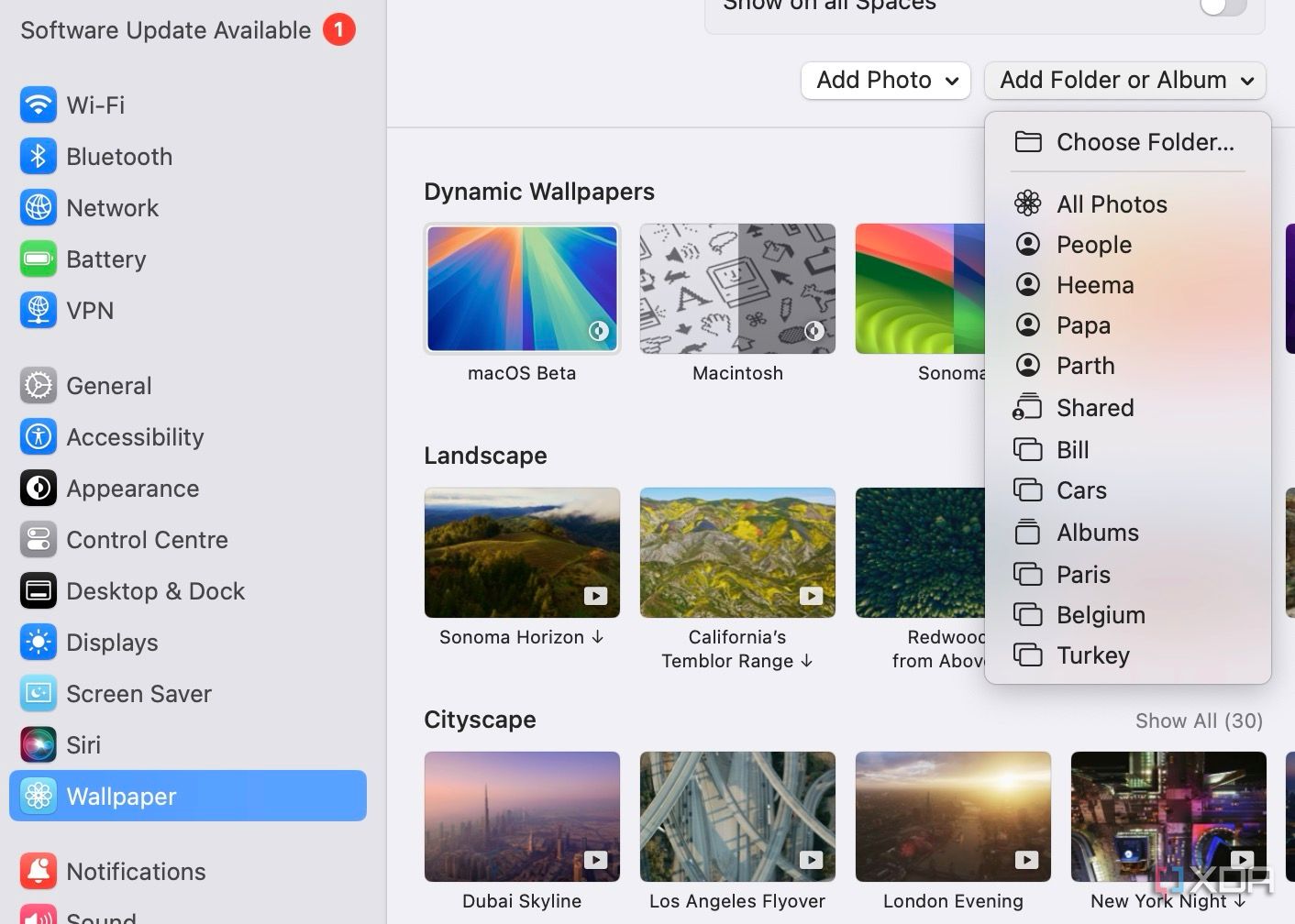Screen dimensions: 1295x924
Task: Open Wi-Fi settings icon in sidebar
Action: [x=39, y=104]
